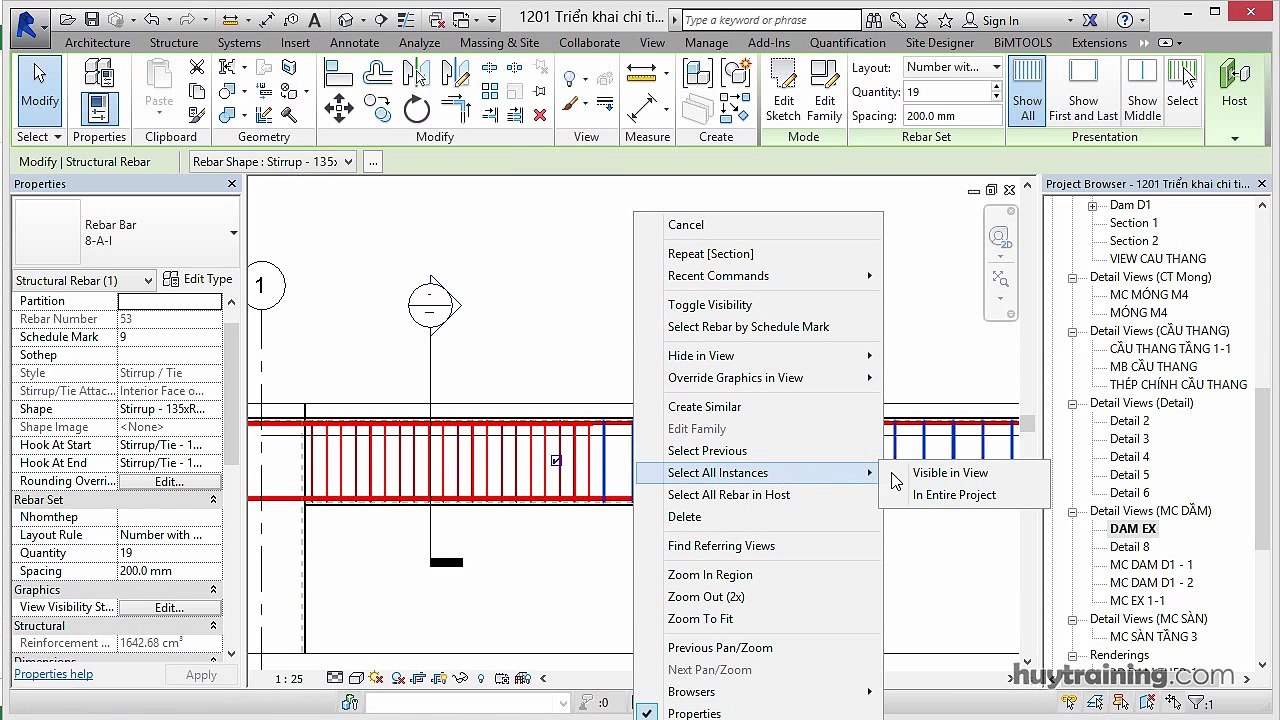1280x720 pixels.
Task: Choose the Rotate tool in Modify panel
Action: [x=417, y=109]
